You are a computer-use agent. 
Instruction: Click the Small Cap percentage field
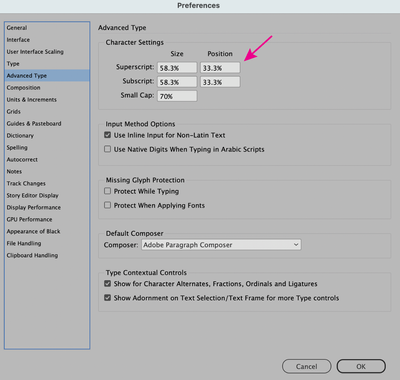pyautogui.click(x=177, y=96)
